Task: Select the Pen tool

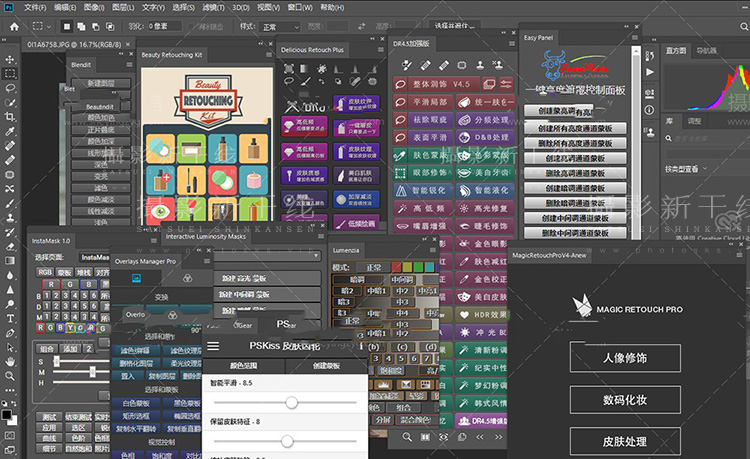Action: [x=10, y=333]
